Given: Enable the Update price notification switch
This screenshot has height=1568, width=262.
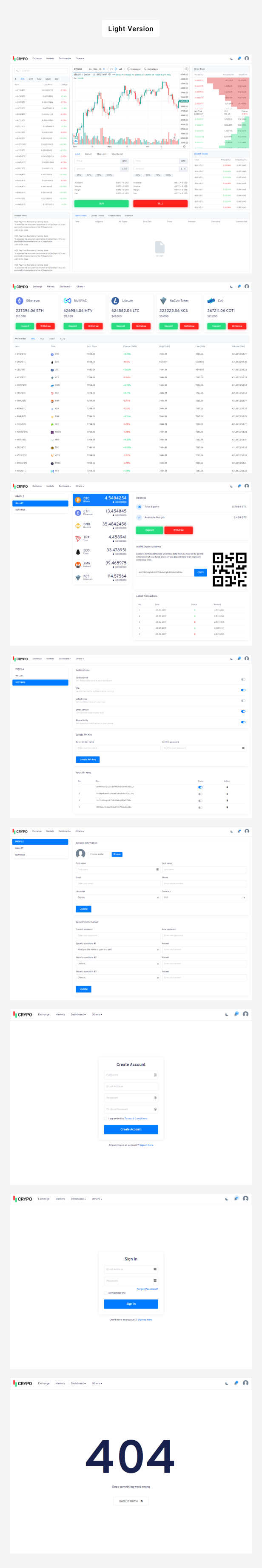Looking at the screenshot, I should click(243, 679).
